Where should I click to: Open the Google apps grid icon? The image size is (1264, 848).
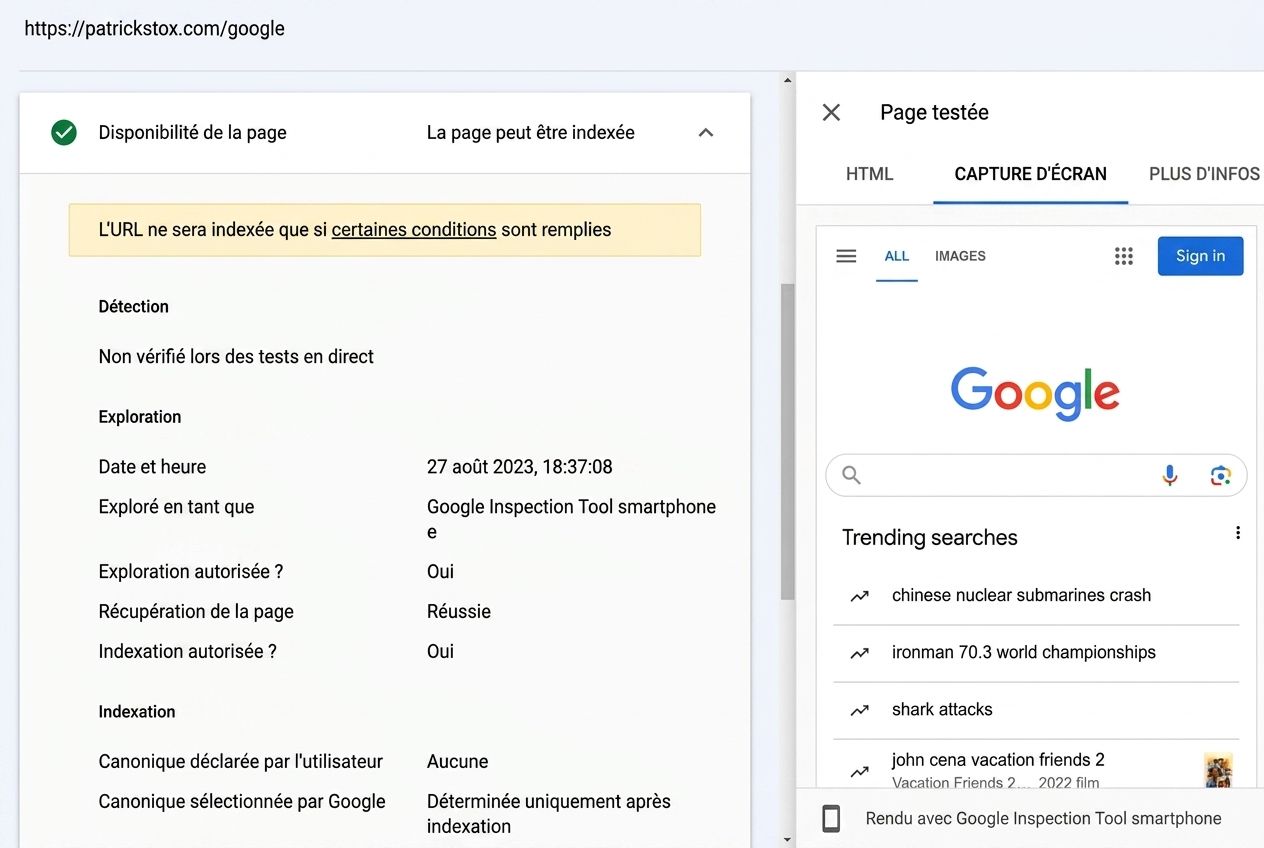1124,256
